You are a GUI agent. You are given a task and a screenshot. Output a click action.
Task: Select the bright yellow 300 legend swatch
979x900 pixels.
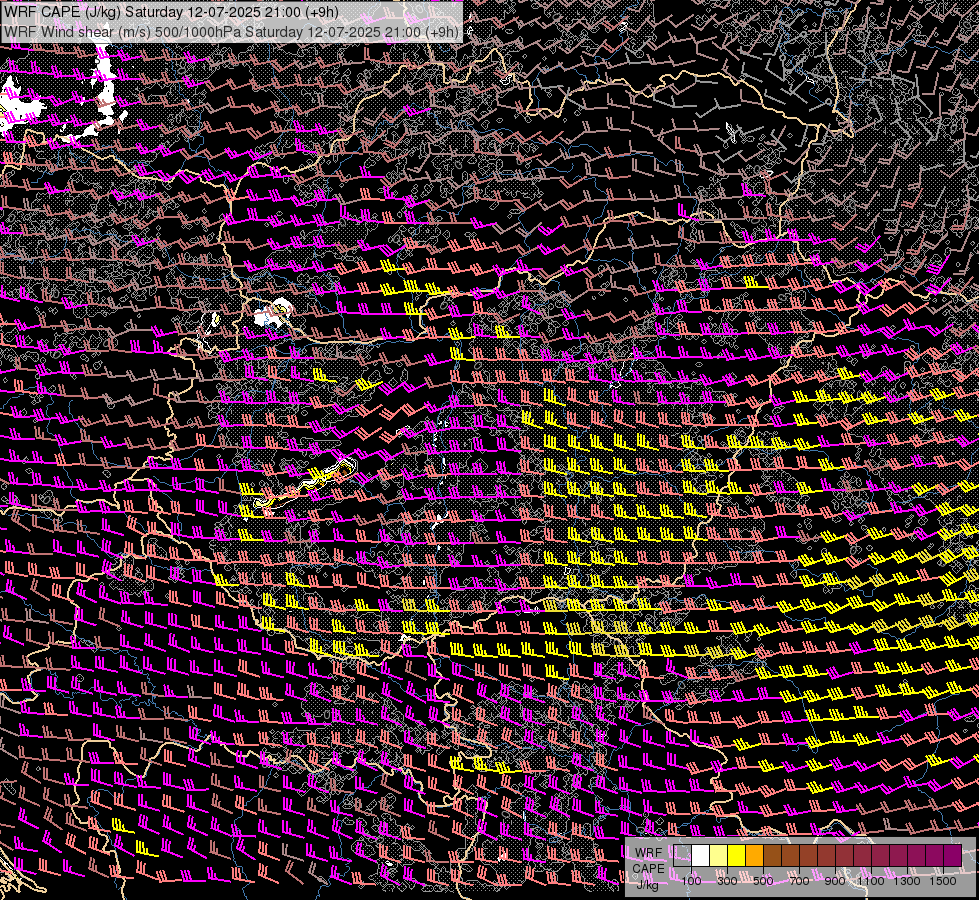(x=737, y=855)
